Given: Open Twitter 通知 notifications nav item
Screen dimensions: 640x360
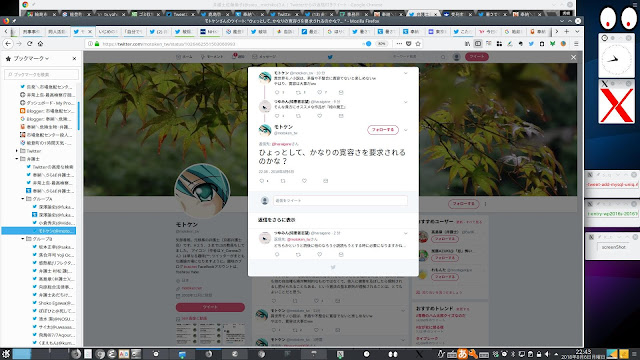Looking at the screenshot, I should coord(239,57).
